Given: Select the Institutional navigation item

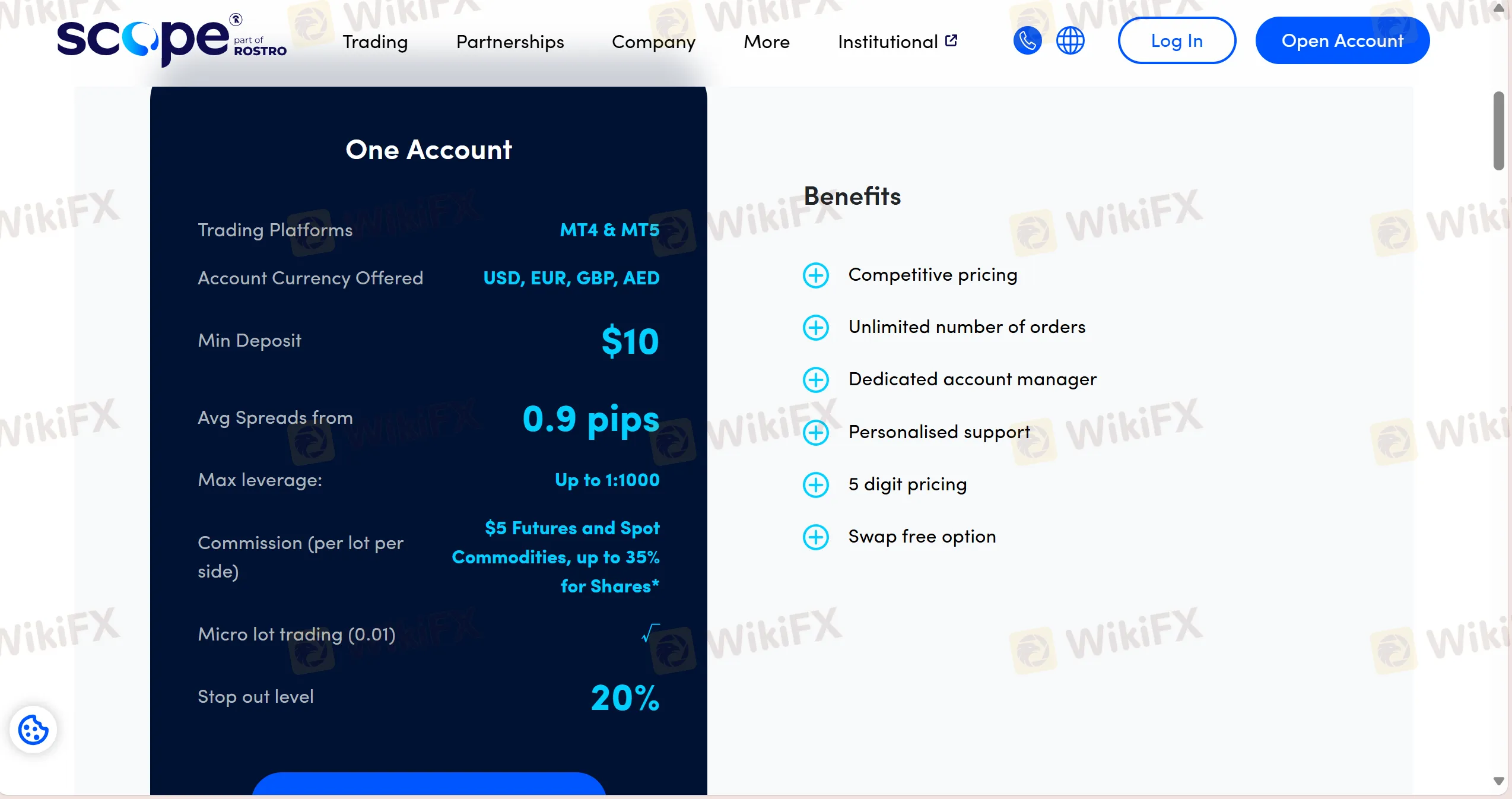Looking at the screenshot, I should pos(888,42).
